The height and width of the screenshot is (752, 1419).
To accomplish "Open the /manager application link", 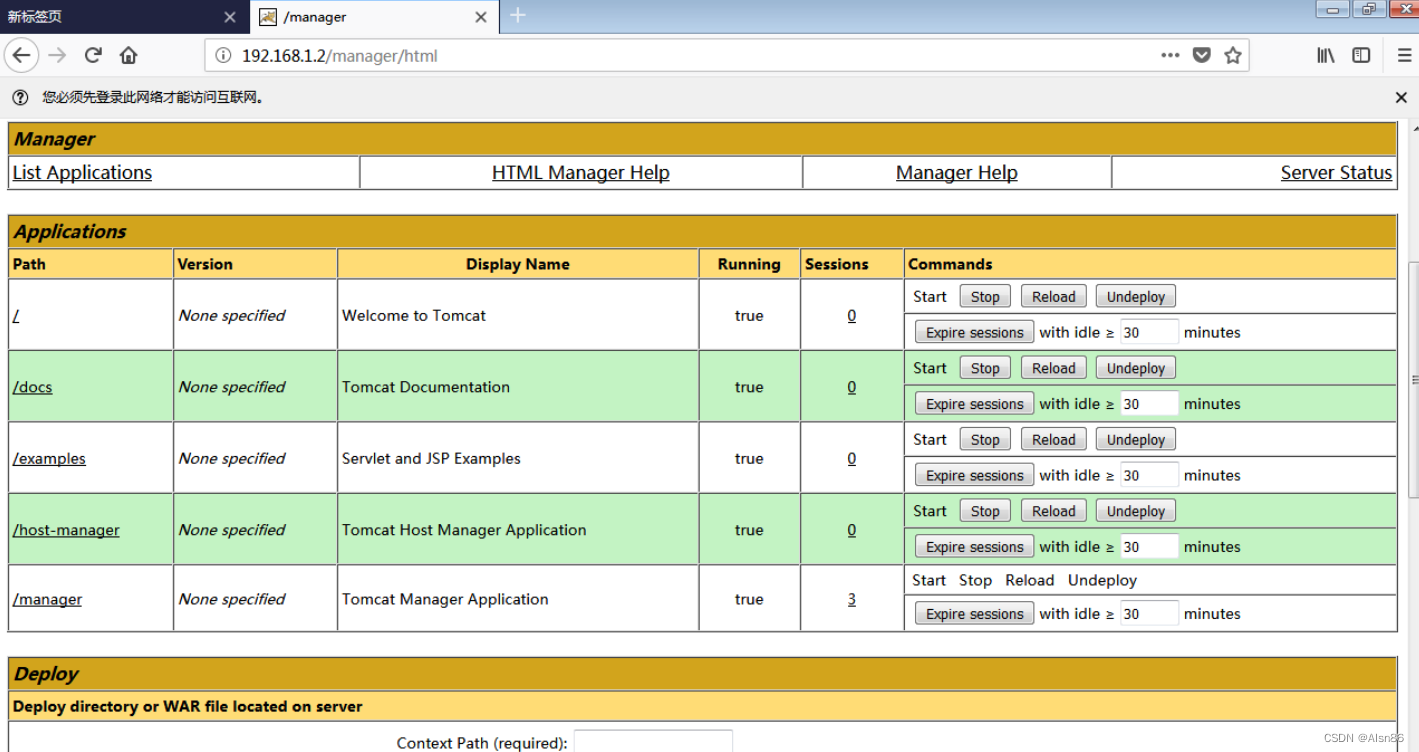I will (47, 599).
